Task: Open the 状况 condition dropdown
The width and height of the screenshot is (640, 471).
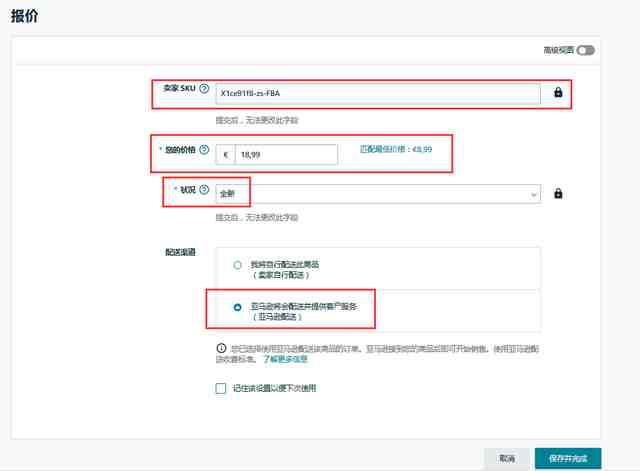Action: coord(378,194)
